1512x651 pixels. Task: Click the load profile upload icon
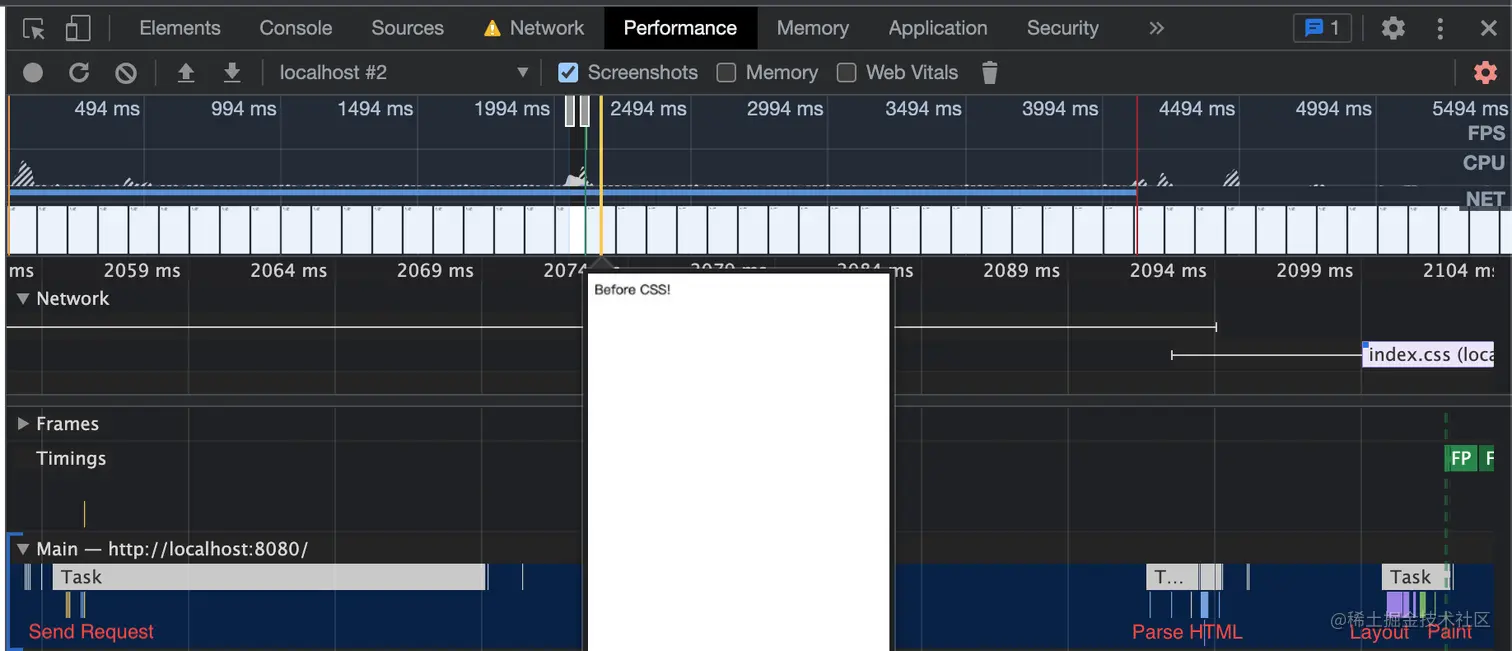[x=186, y=72]
